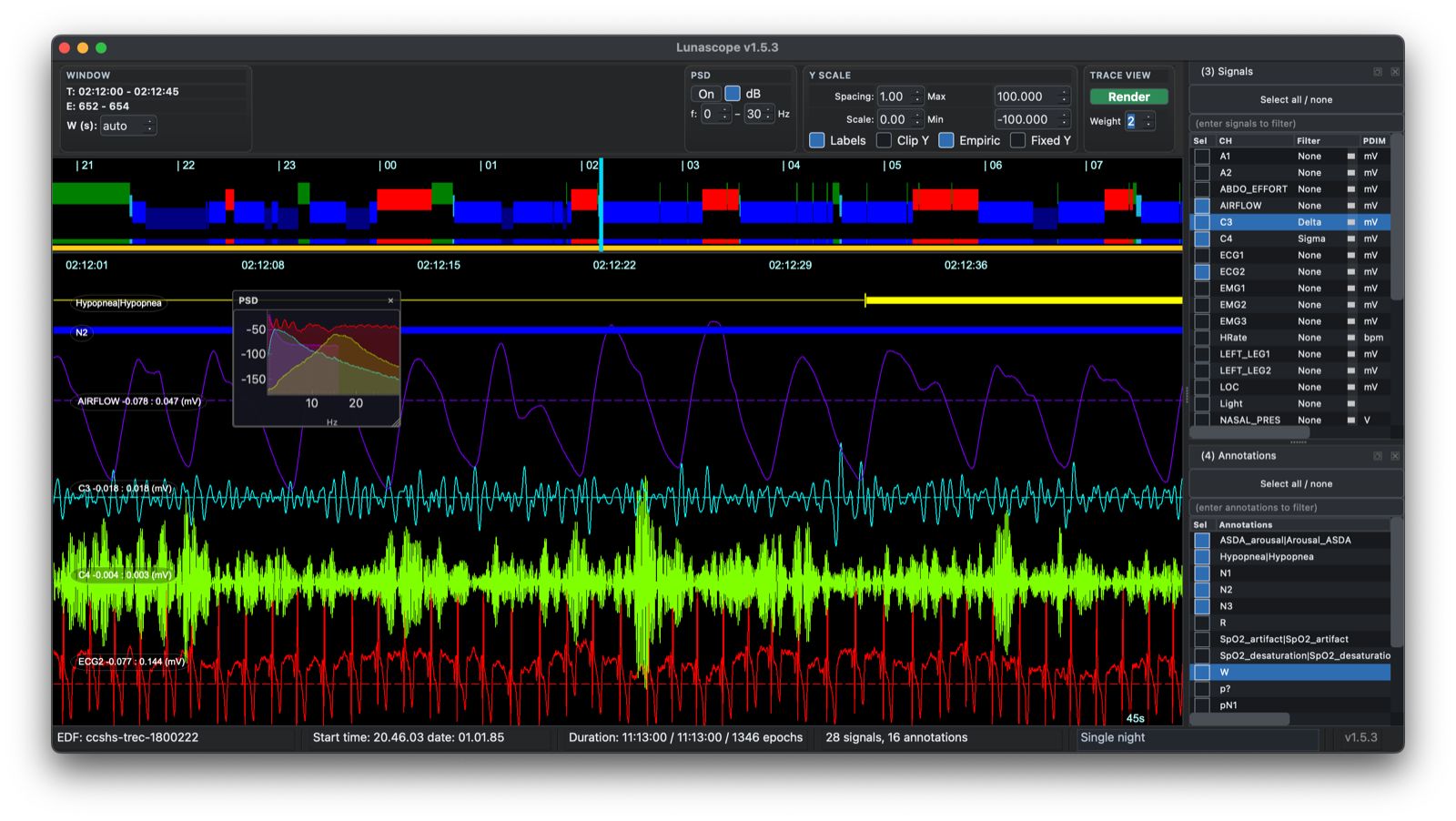Click the Render button
The image size is (1456, 821).
[1128, 96]
